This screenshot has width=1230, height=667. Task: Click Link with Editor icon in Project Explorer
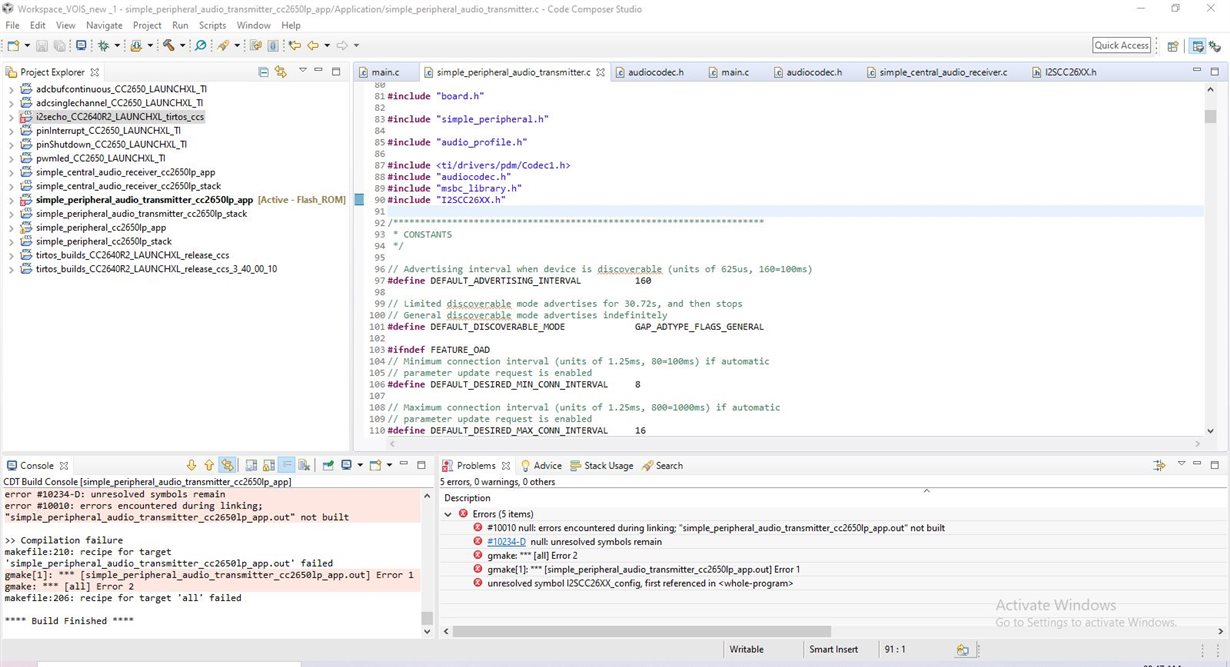(281, 72)
